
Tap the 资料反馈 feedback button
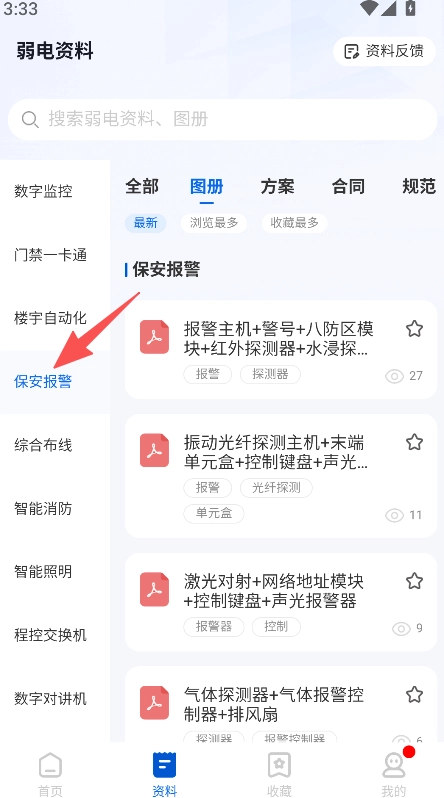pyautogui.click(x=384, y=51)
